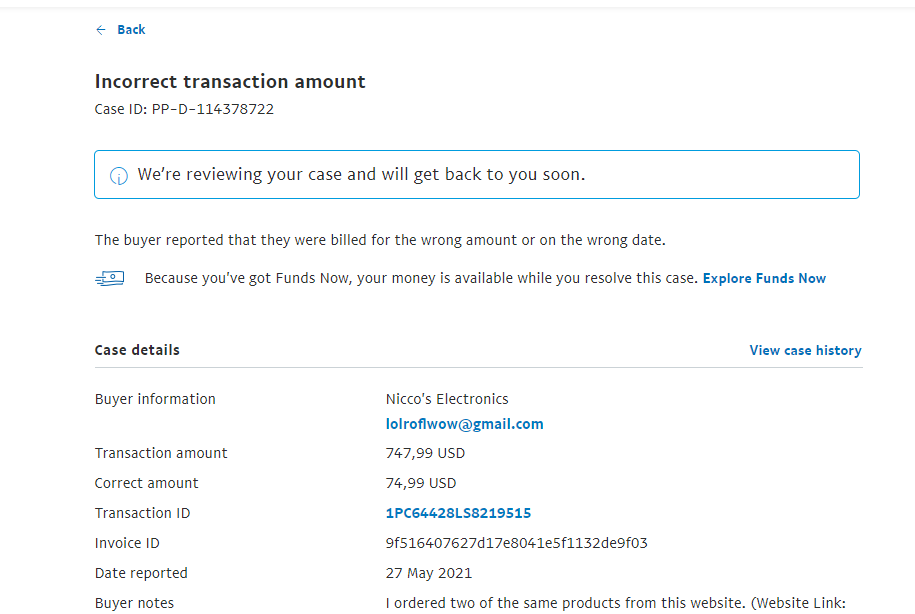
Task: Click the buyer notes text
Action: pyautogui.click(x=615, y=604)
